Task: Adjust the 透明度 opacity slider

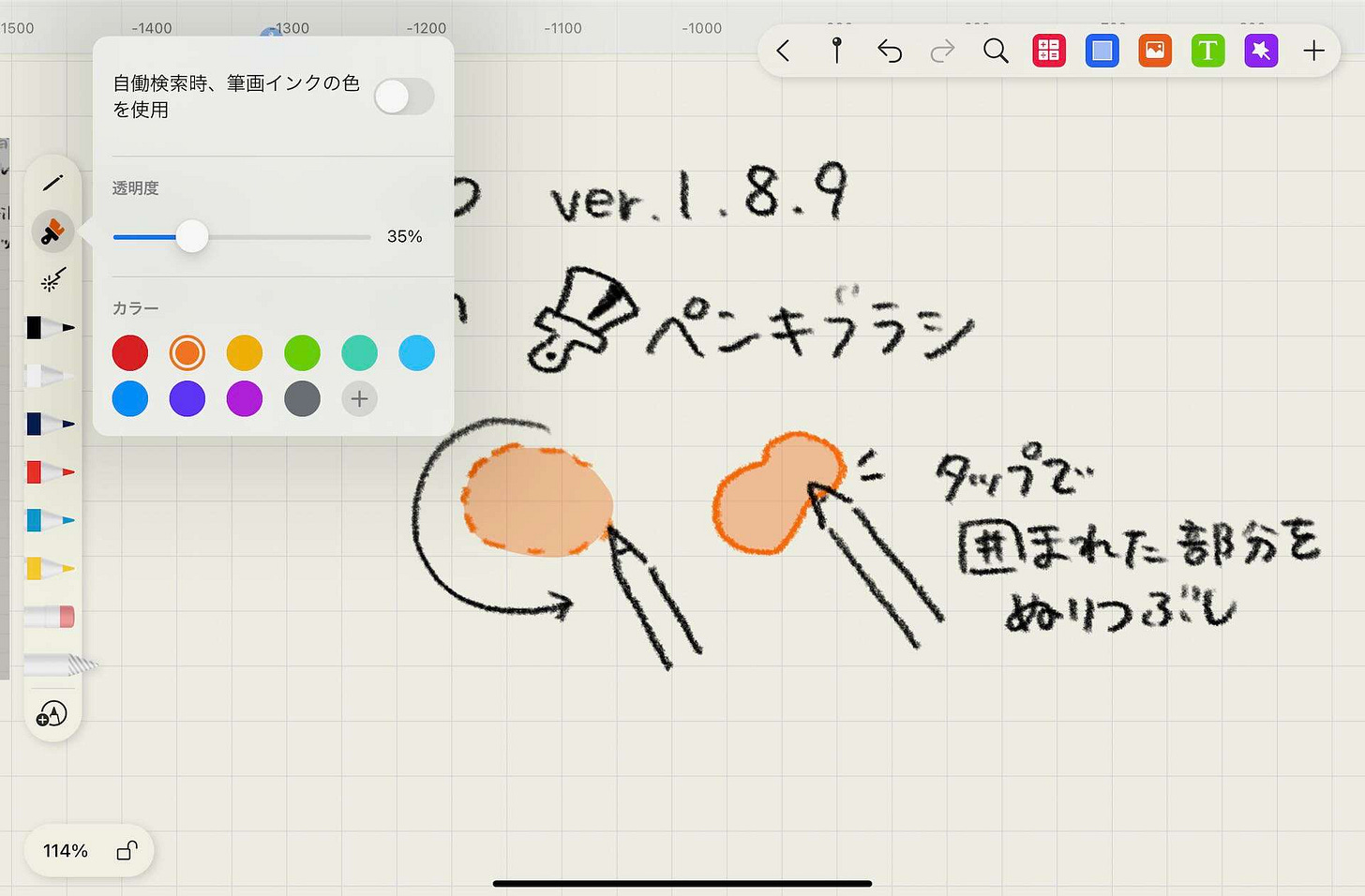Action: pyautogui.click(x=192, y=237)
